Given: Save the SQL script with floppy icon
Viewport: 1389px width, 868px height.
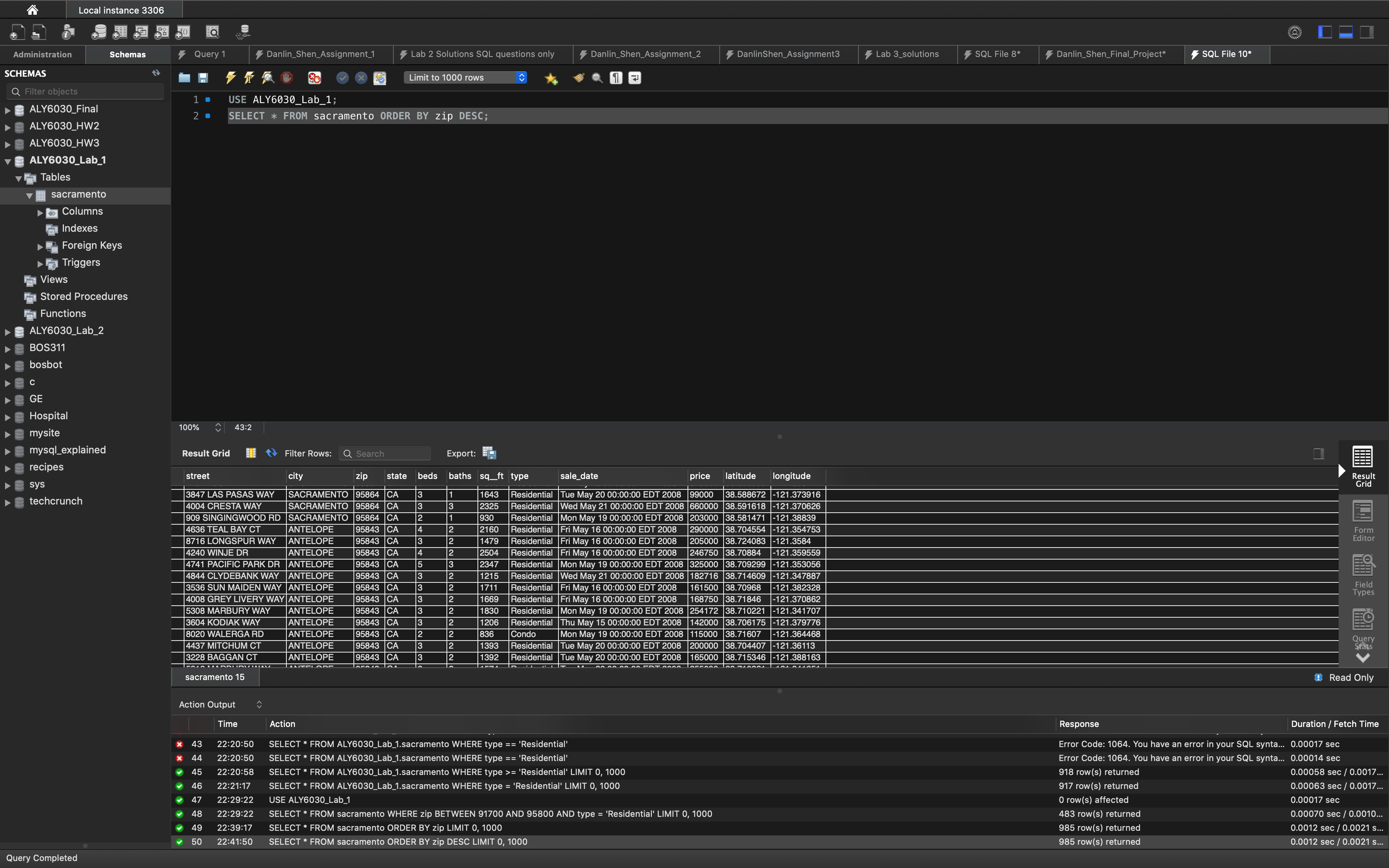Looking at the screenshot, I should pyautogui.click(x=203, y=77).
